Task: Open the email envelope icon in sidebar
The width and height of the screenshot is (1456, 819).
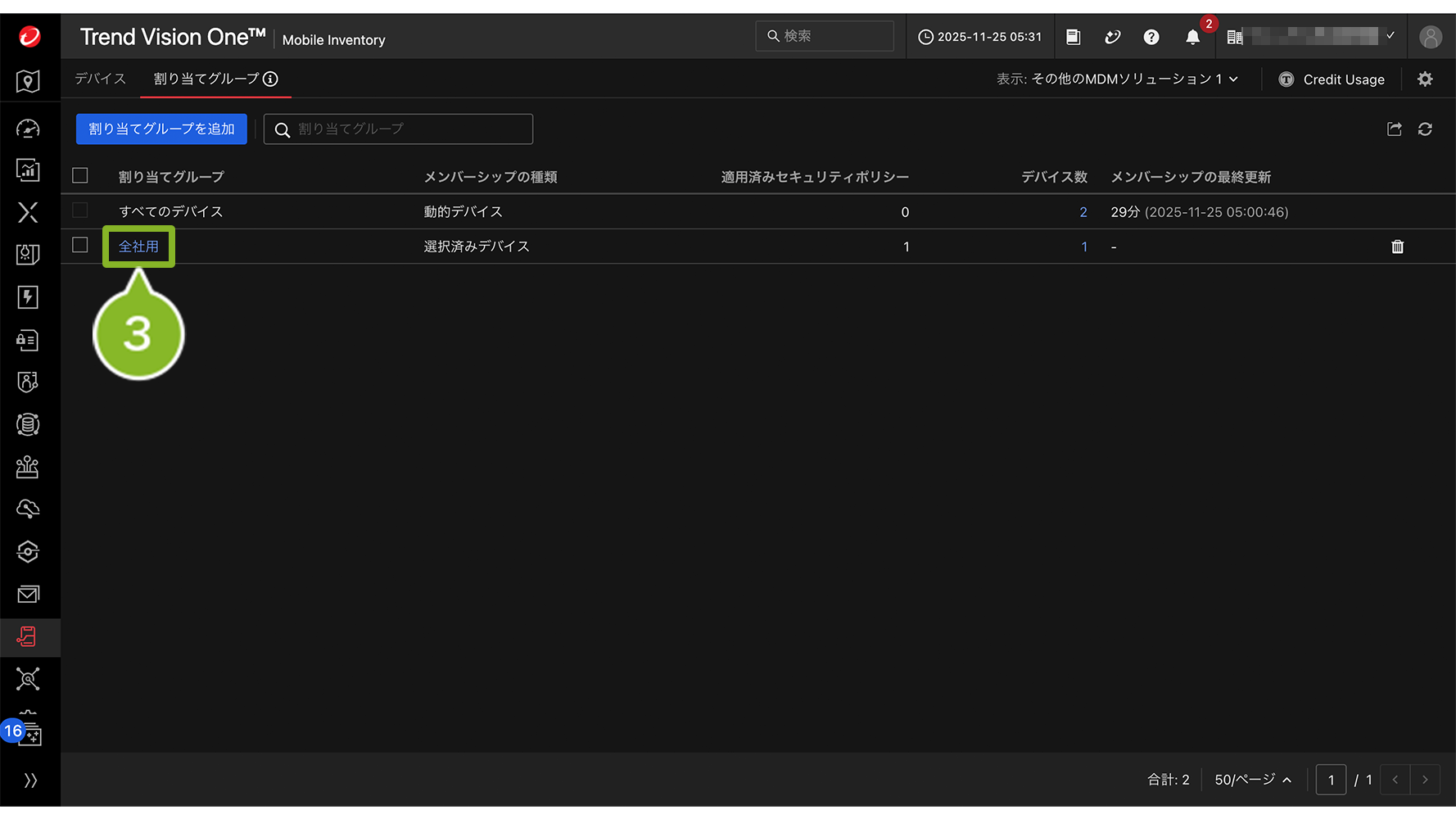Action: click(x=28, y=594)
